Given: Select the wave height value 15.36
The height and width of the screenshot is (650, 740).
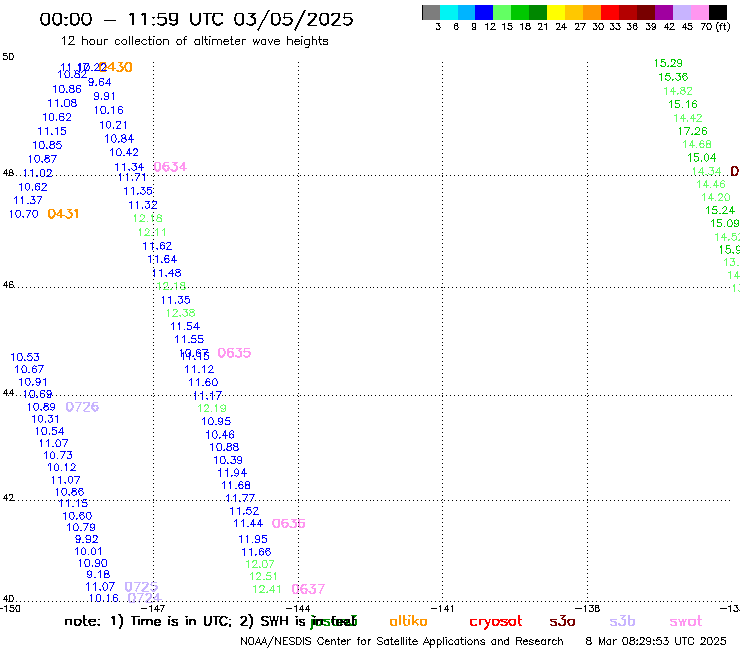Looking at the screenshot, I should pyautogui.click(x=673, y=77).
